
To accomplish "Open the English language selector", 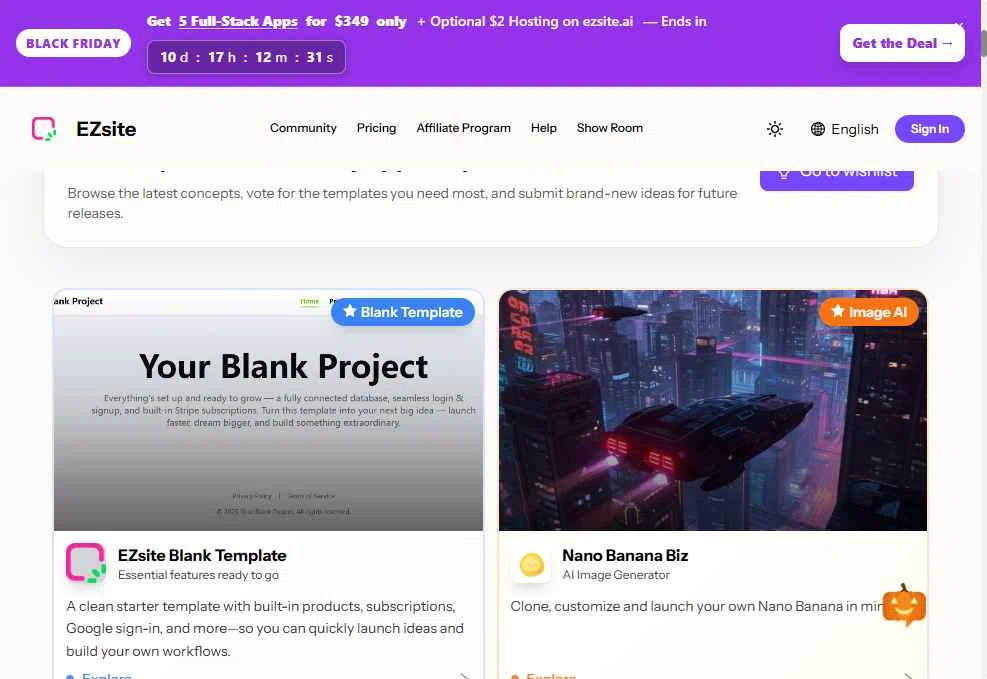I will click(x=844, y=129).
